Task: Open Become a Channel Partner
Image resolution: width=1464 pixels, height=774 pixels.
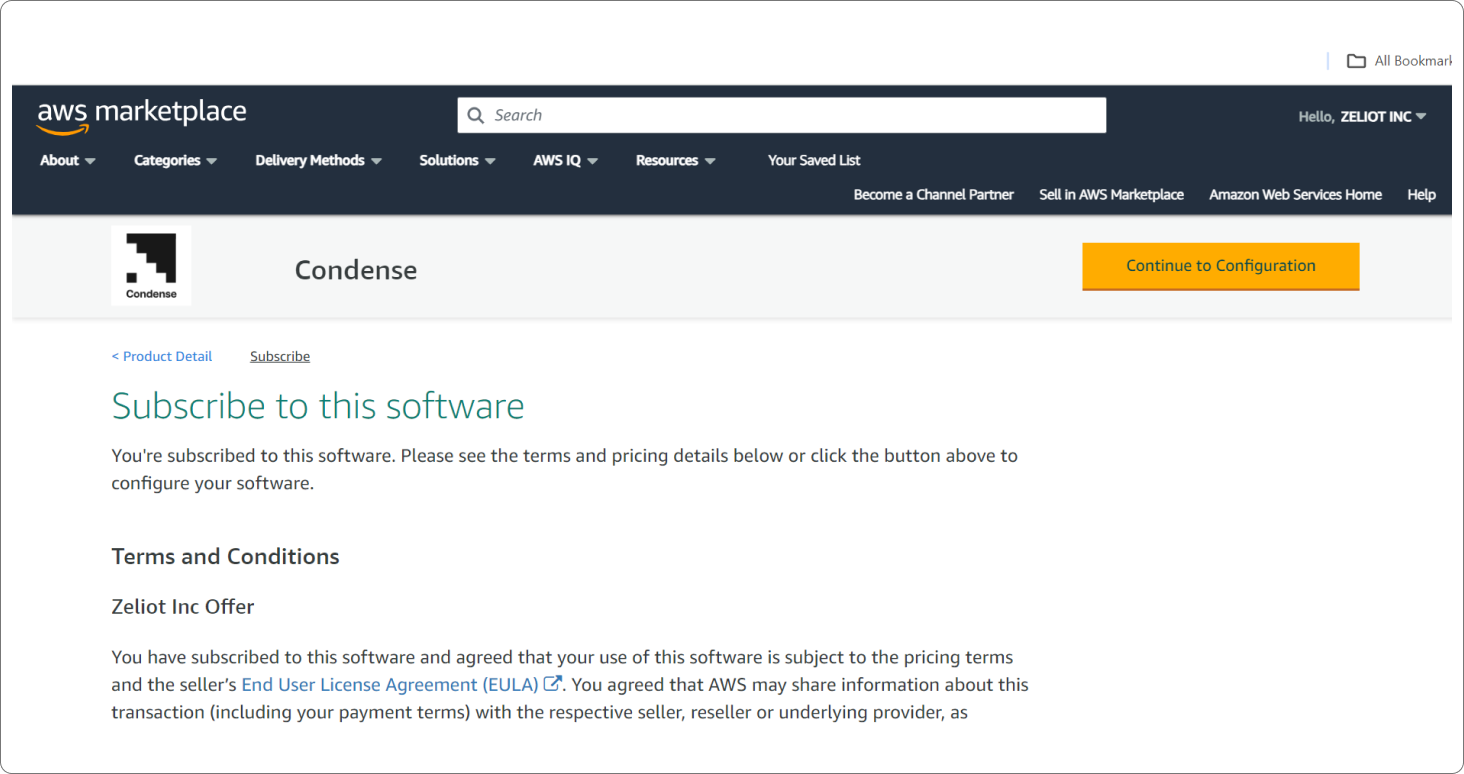Action: pyautogui.click(x=933, y=195)
